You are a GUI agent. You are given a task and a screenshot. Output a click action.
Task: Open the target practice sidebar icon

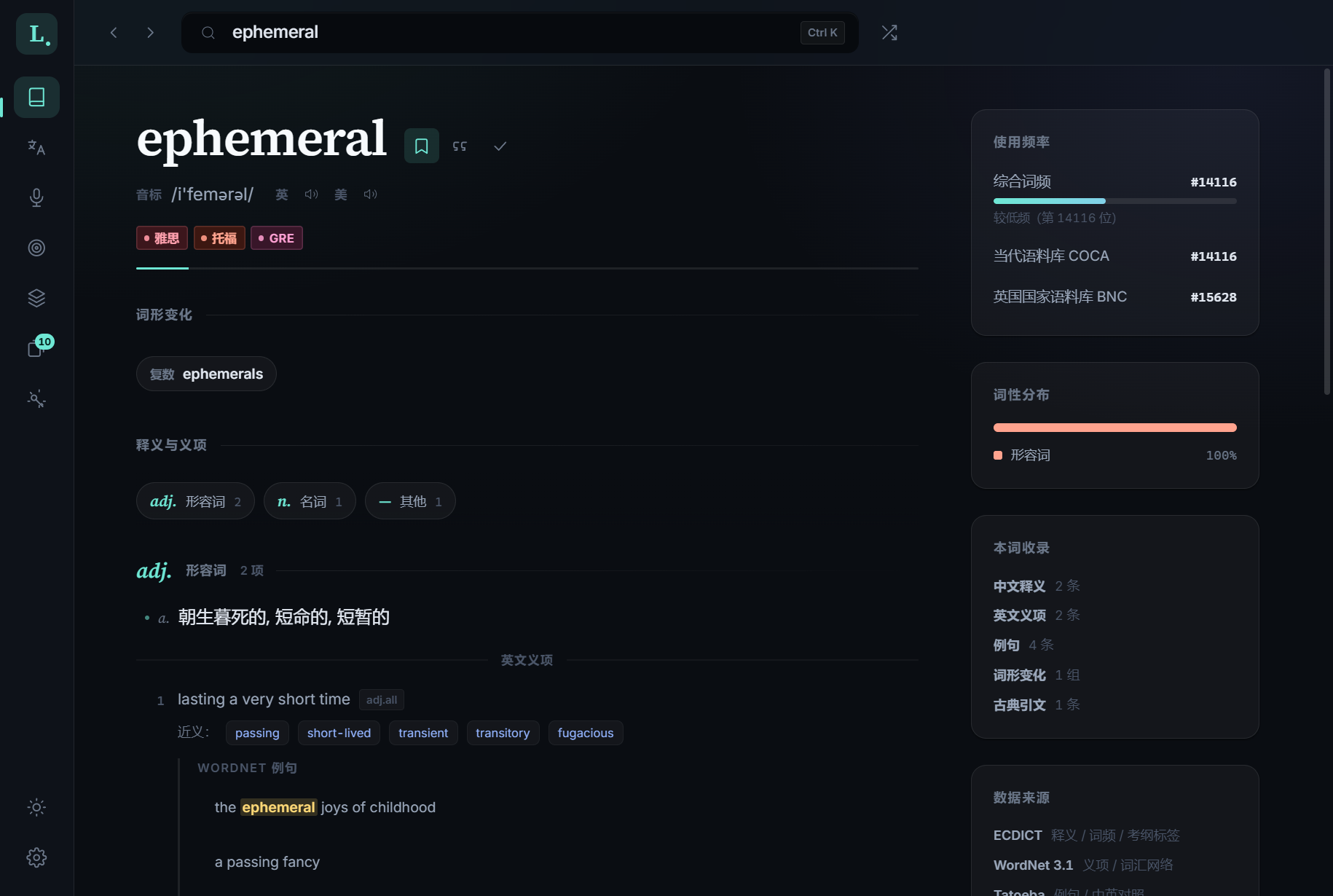click(36, 248)
